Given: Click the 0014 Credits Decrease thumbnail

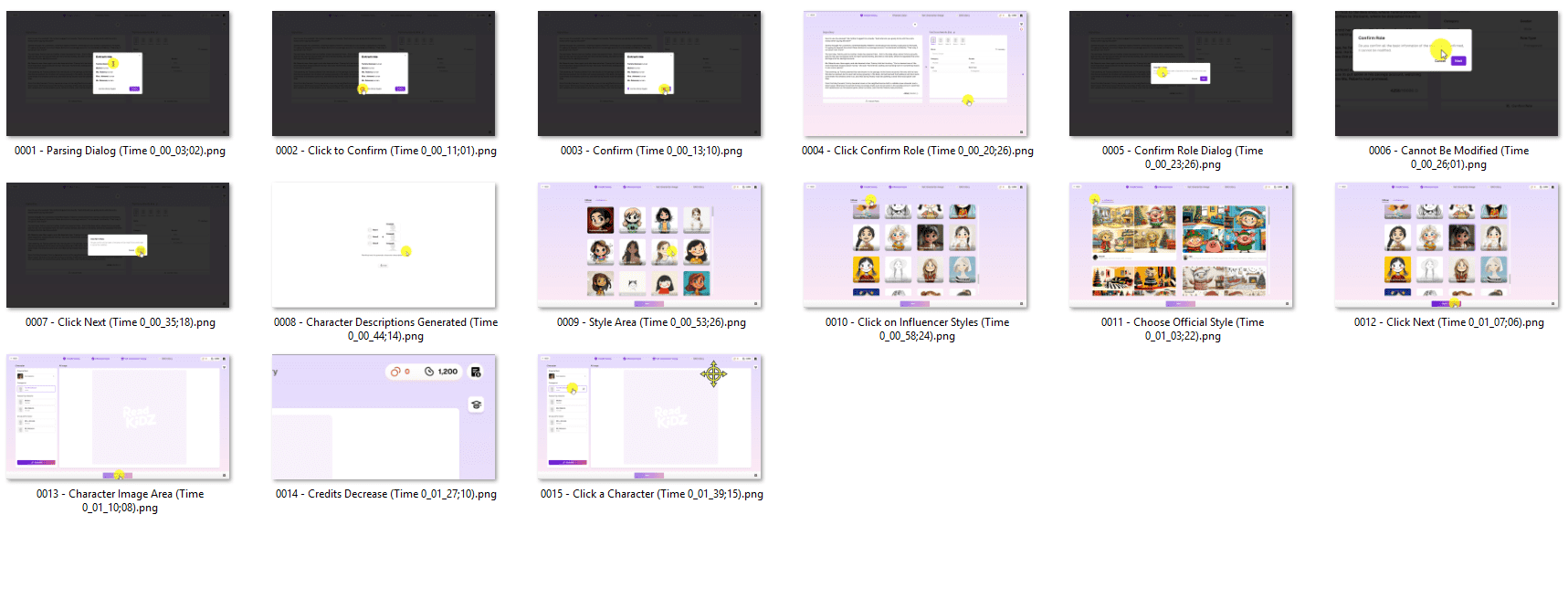Looking at the screenshot, I should point(384,417).
